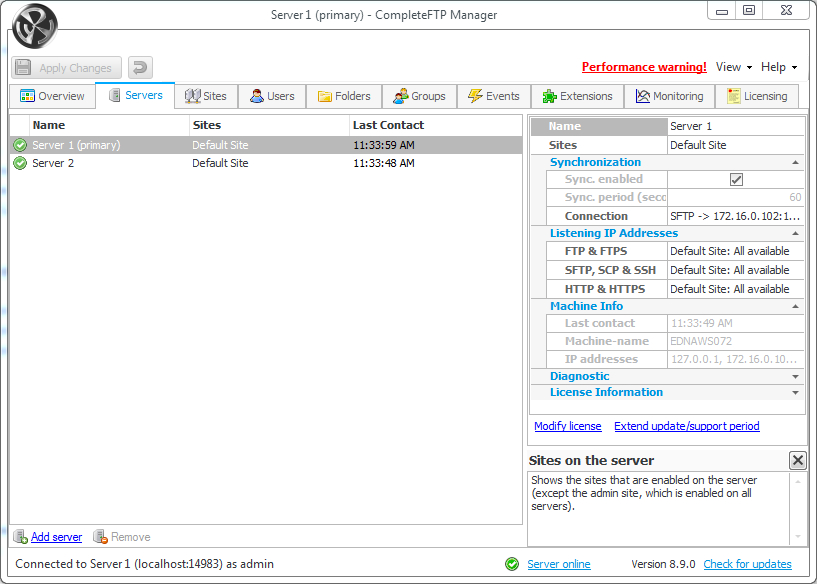The height and width of the screenshot is (584, 817).
Task: Click the undo changes arrow icon
Action: pos(140,68)
